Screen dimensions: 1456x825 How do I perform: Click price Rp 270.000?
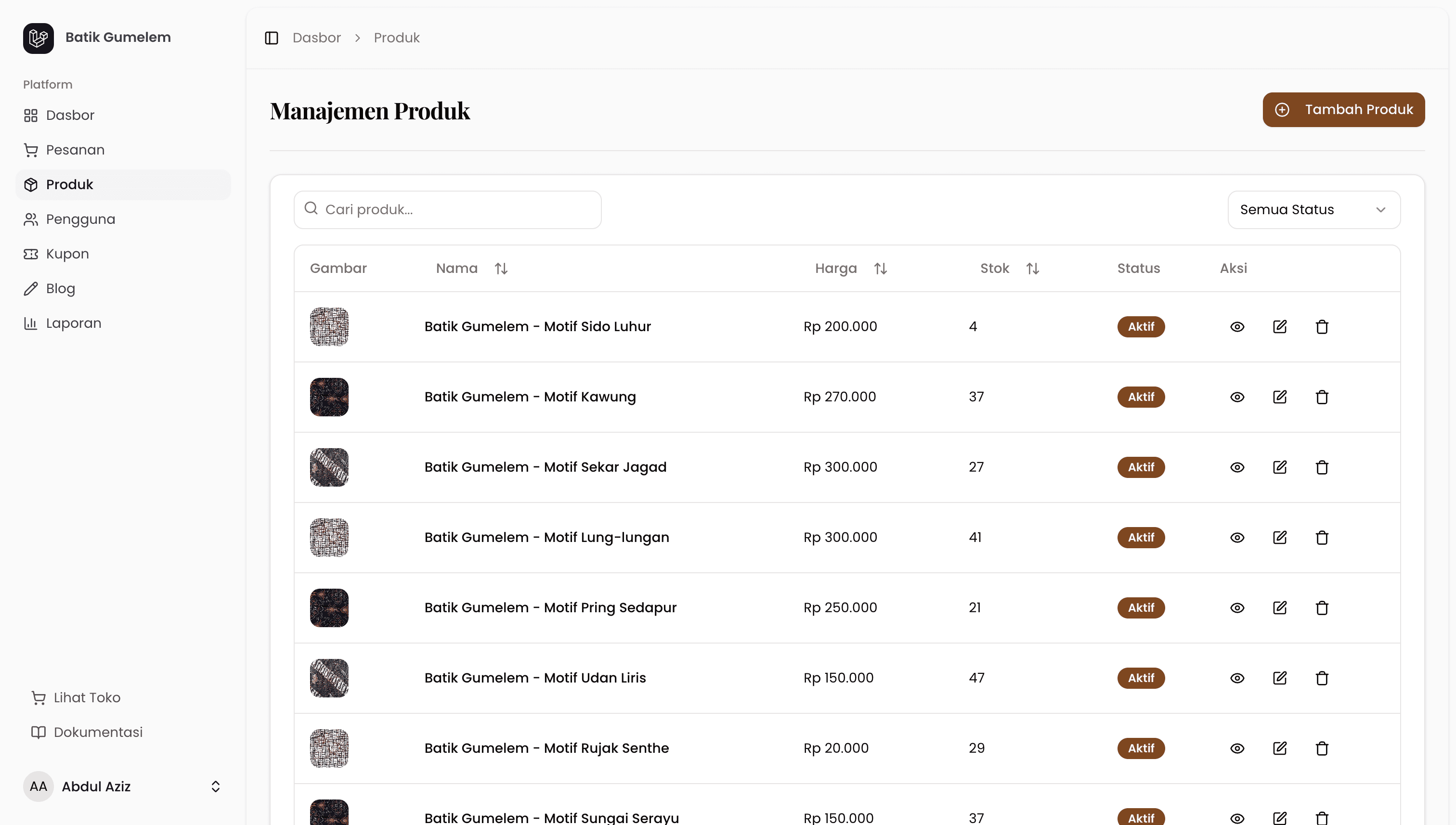click(839, 397)
